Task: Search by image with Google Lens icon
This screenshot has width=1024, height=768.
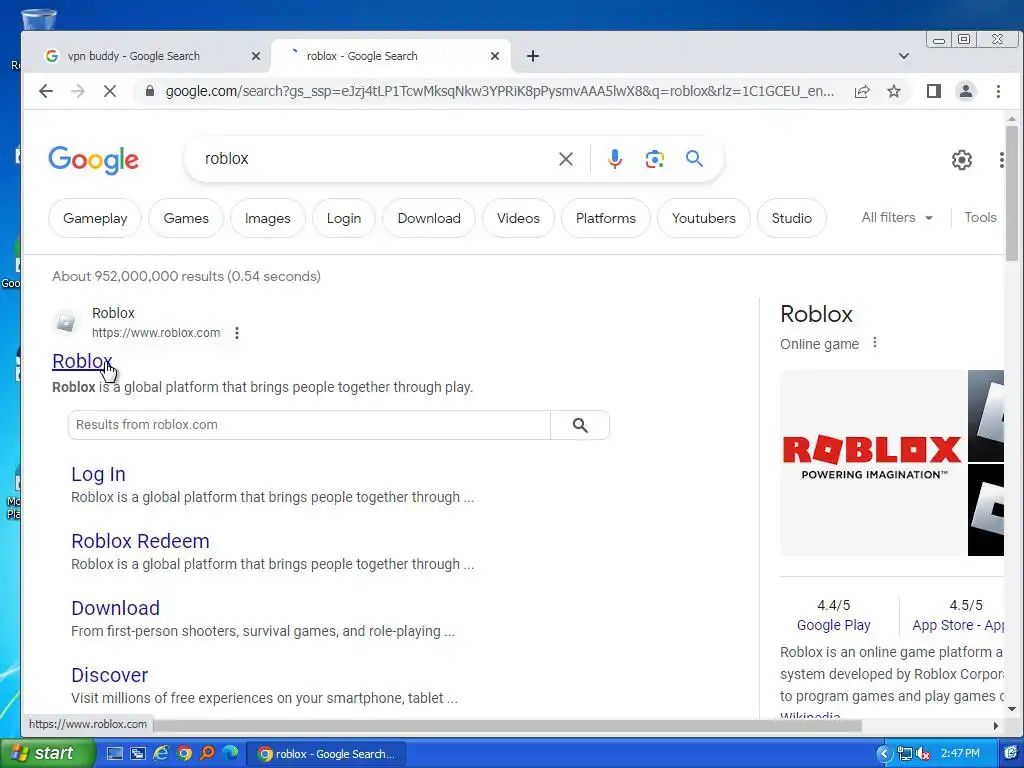Action: pos(654,159)
